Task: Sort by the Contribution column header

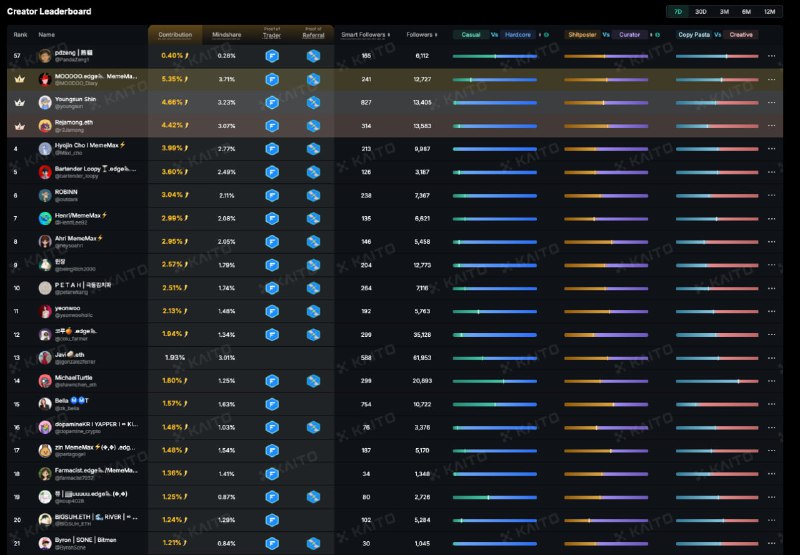Action: [x=176, y=35]
